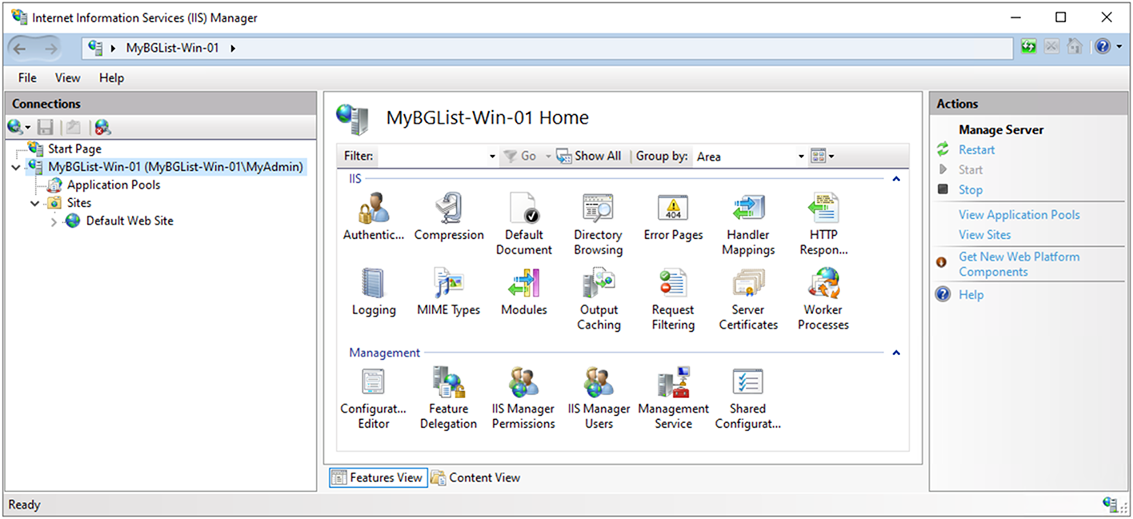The width and height of the screenshot is (1133, 519).
Task: Select Default Web Site in the tree
Action: 129,221
